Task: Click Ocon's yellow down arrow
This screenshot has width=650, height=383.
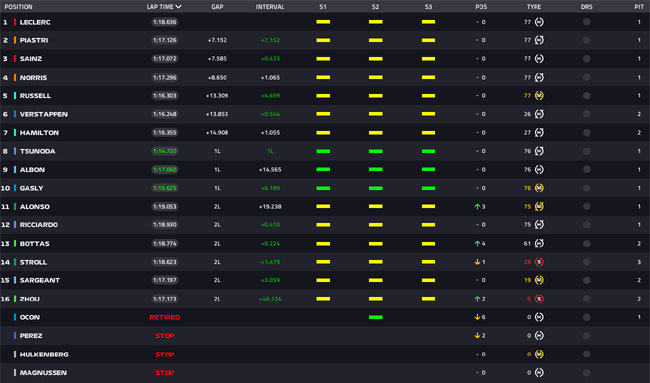Action: coord(477,317)
